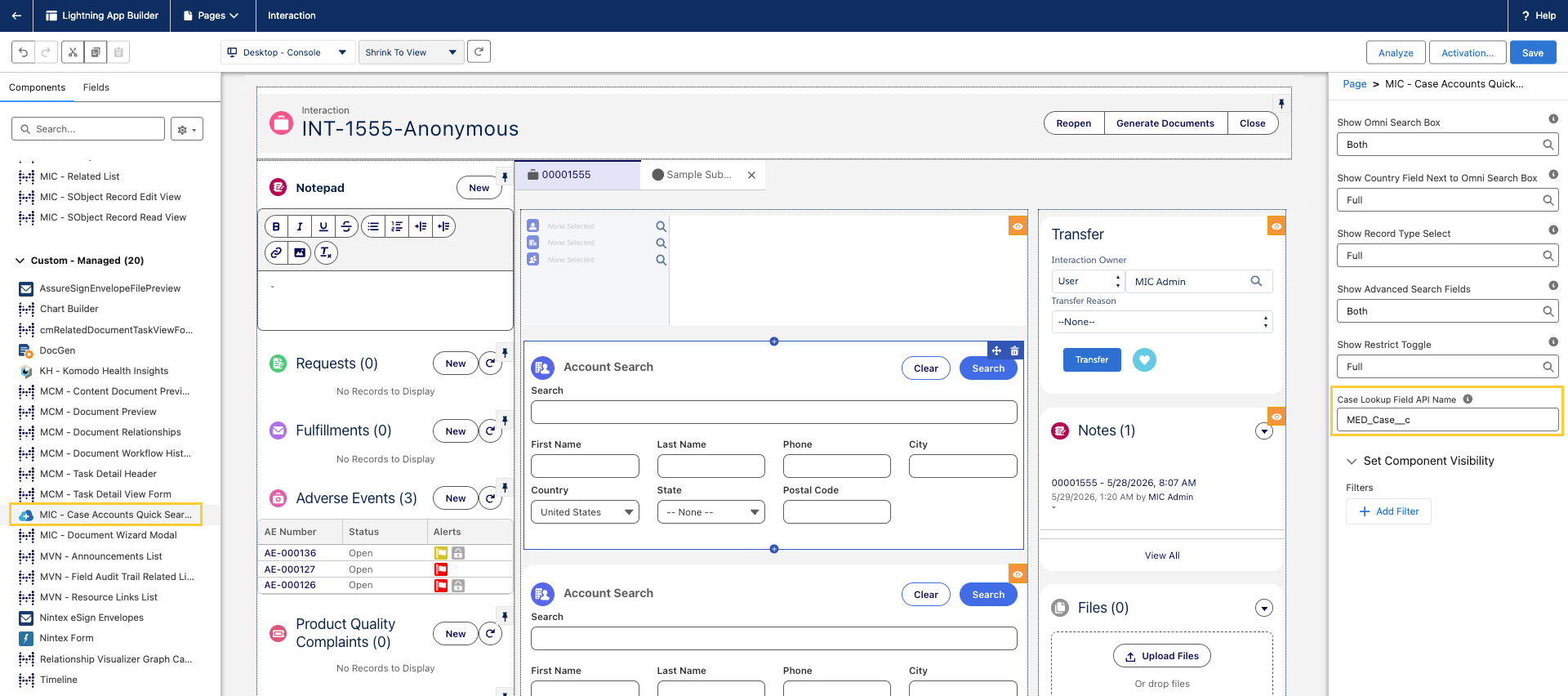Open the MIC Admin lookup search icon
The image size is (1568, 696).
tap(1256, 281)
